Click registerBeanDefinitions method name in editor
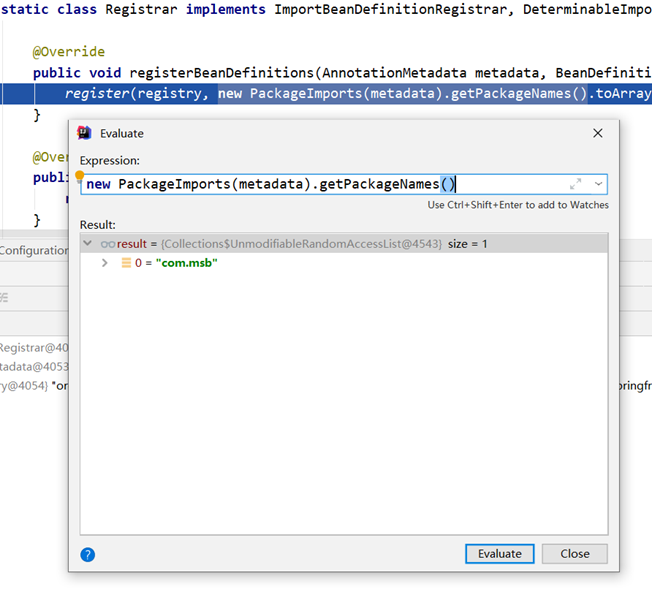This screenshot has width=652, height=592. (221, 73)
